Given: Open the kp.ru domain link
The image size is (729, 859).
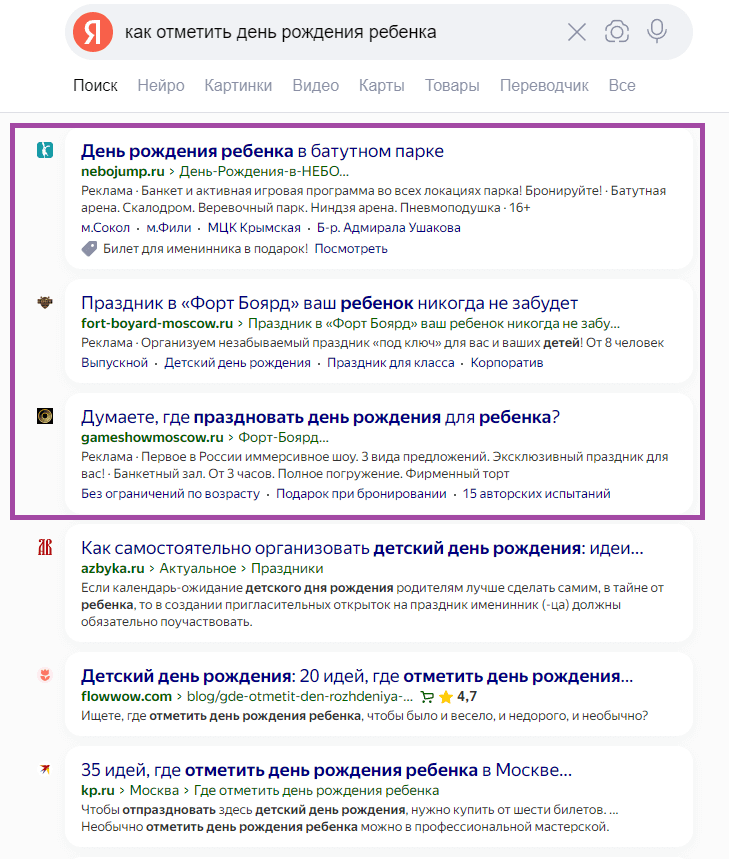Looking at the screenshot, I should click(x=97, y=791).
